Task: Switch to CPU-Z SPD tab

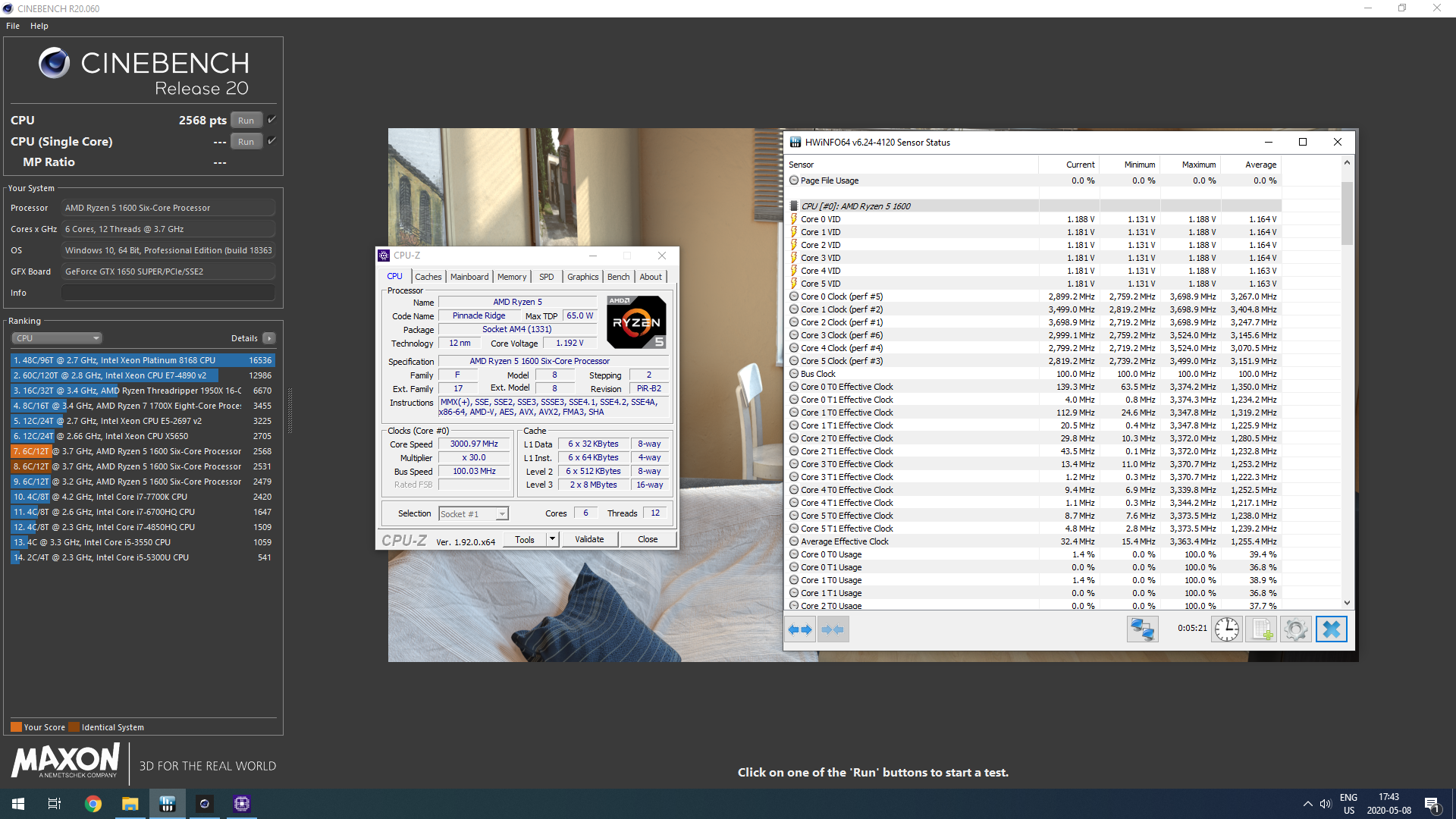Action: tap(547, 277)
